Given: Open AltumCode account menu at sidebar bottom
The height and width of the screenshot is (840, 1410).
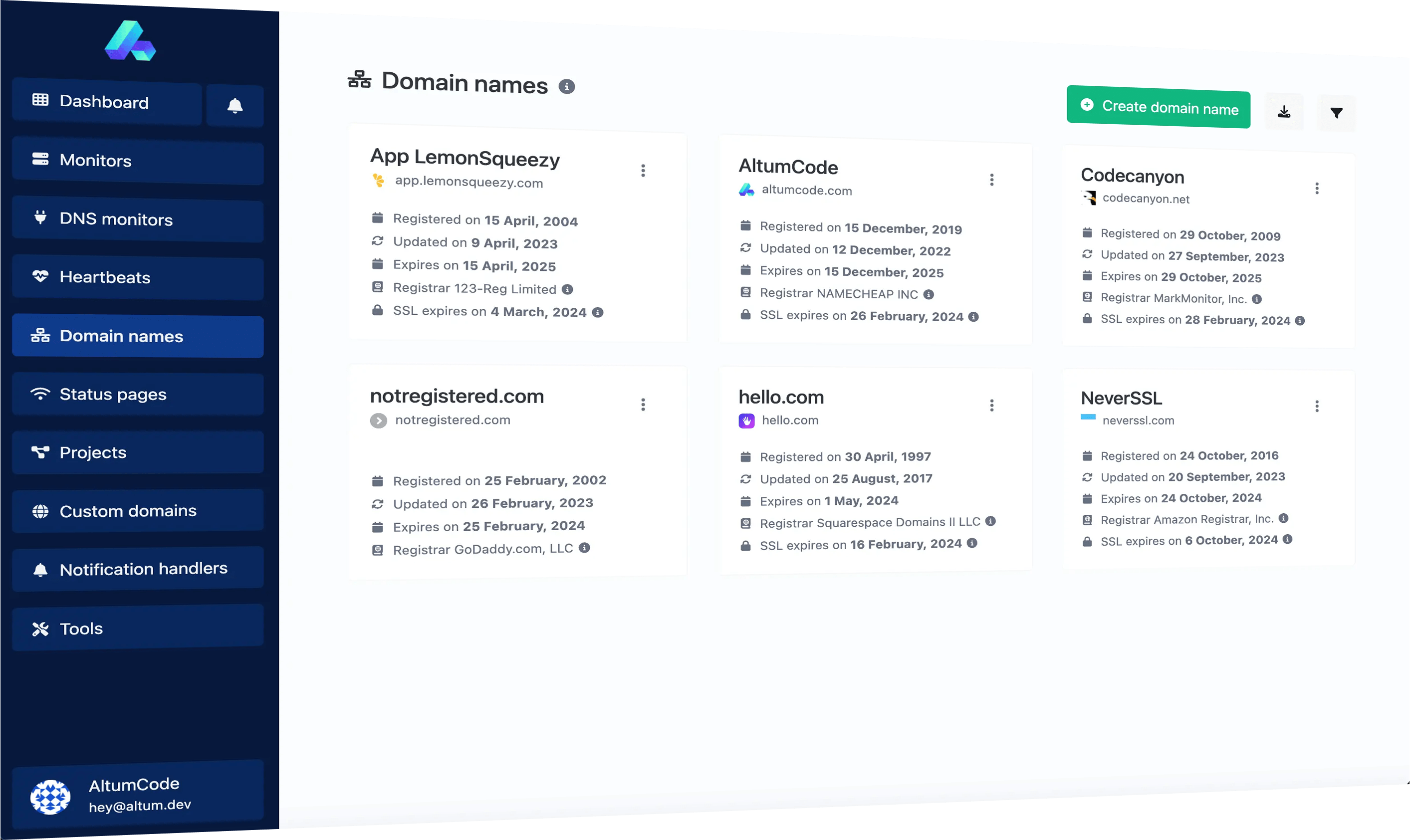Looking at the screenshot, I should [x=138, y=795].
